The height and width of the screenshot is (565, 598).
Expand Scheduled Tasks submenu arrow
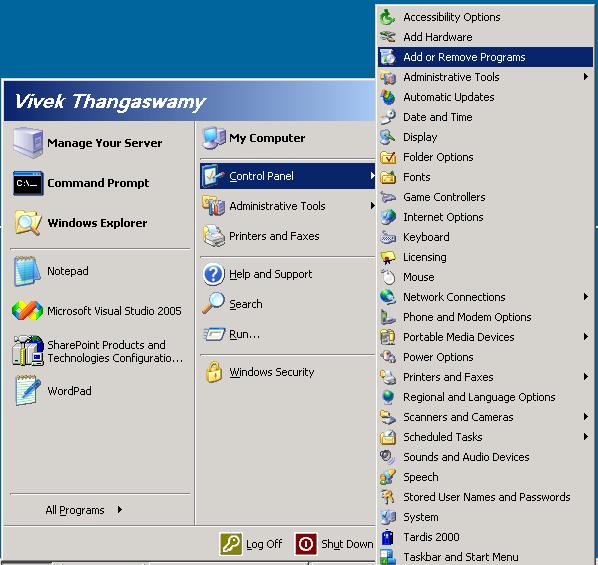coord(586,436)
